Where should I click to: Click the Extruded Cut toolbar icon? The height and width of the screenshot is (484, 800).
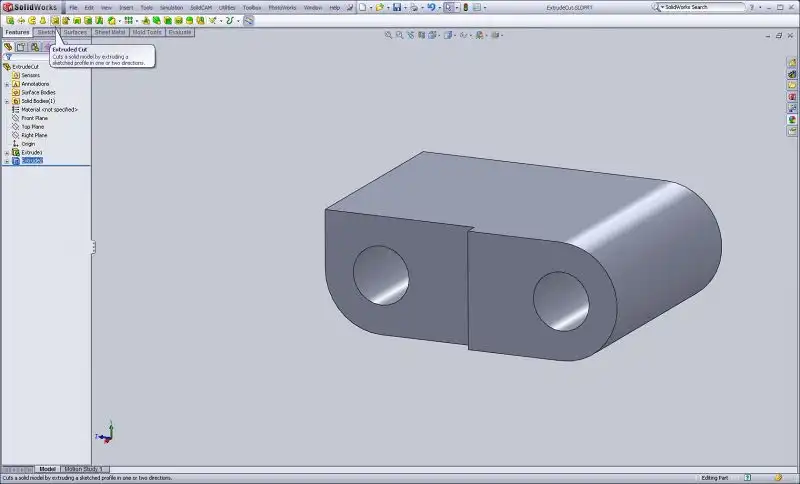pos(55,20)
